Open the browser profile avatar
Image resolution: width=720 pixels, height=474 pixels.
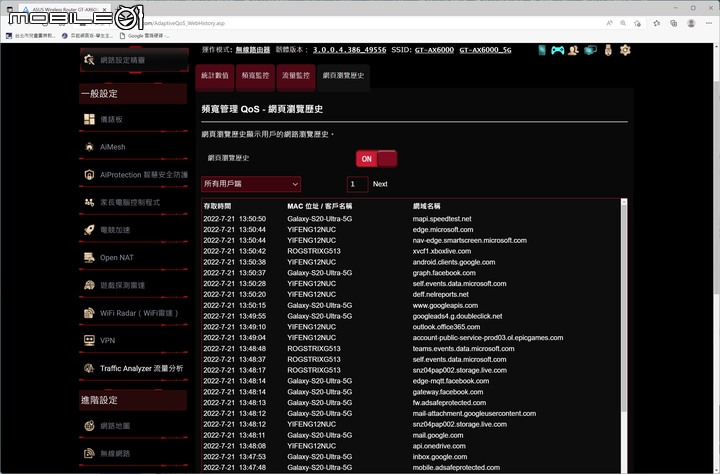[x=691, y=23]
